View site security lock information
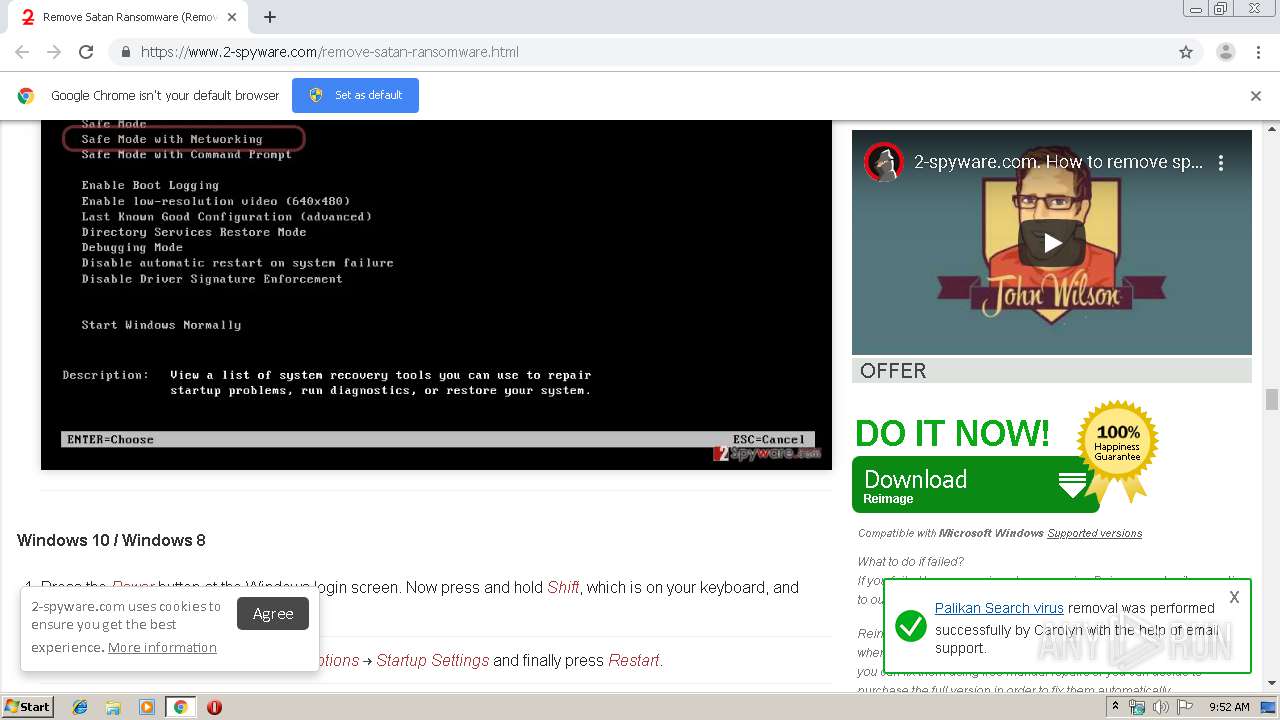The image size is (1280, 720). click(x=125, y=52)
